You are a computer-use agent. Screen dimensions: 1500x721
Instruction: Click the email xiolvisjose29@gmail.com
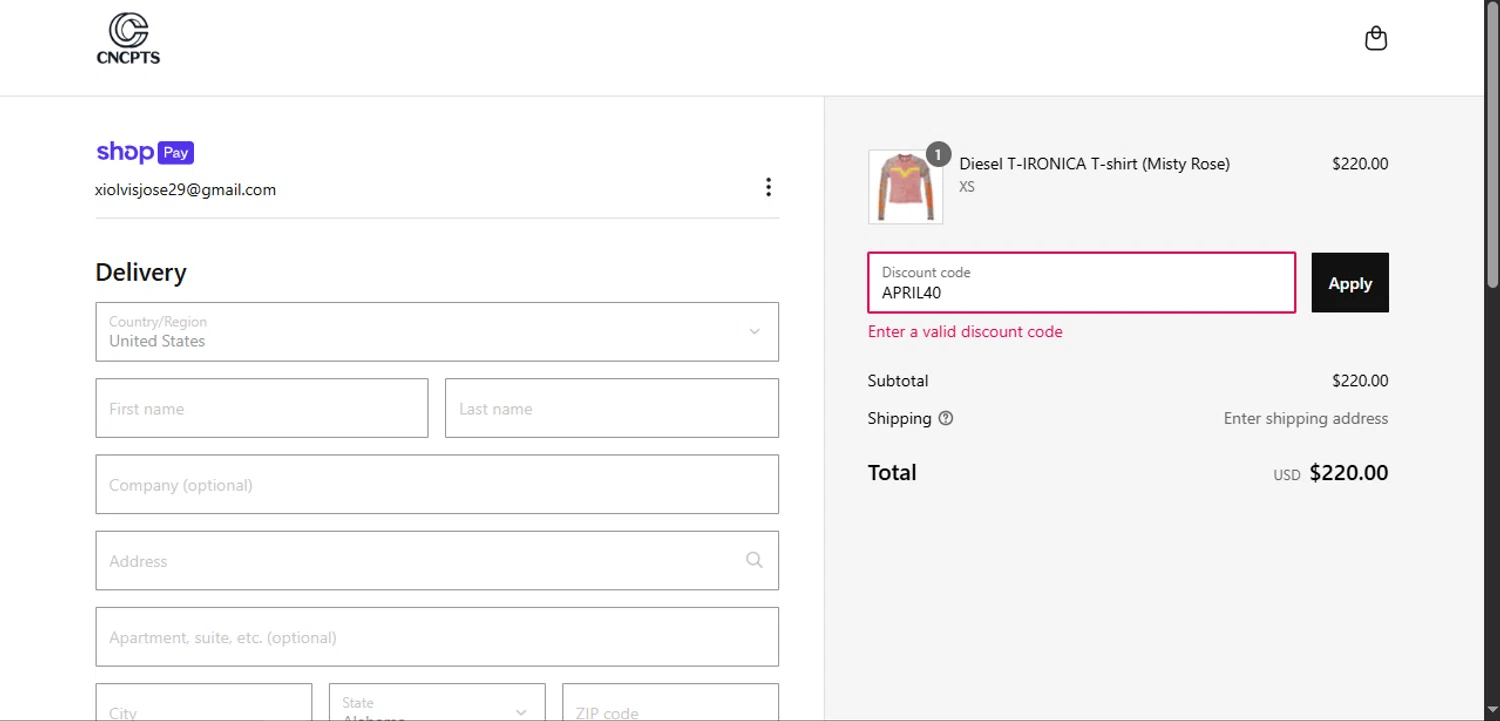[186, 190]
